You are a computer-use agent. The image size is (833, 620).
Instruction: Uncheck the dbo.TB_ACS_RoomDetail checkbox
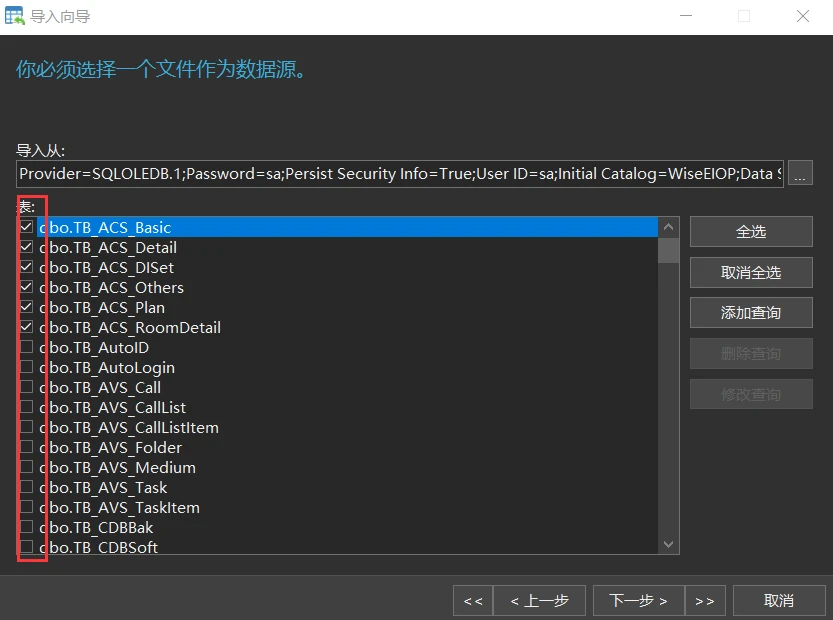pos(27,327)
